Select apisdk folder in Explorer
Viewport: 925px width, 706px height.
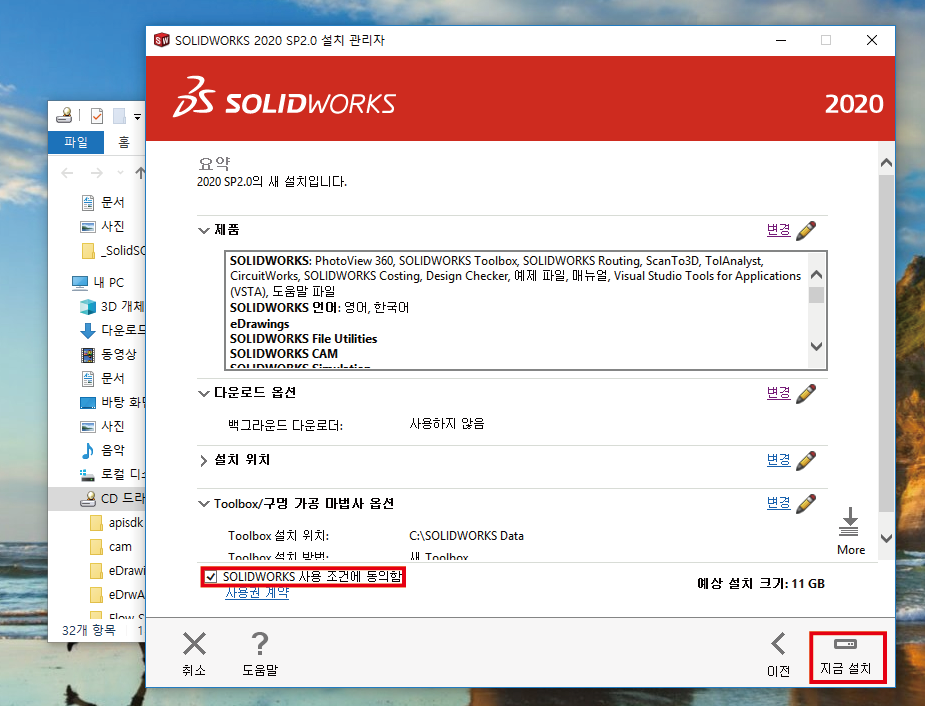click(117, 523)
